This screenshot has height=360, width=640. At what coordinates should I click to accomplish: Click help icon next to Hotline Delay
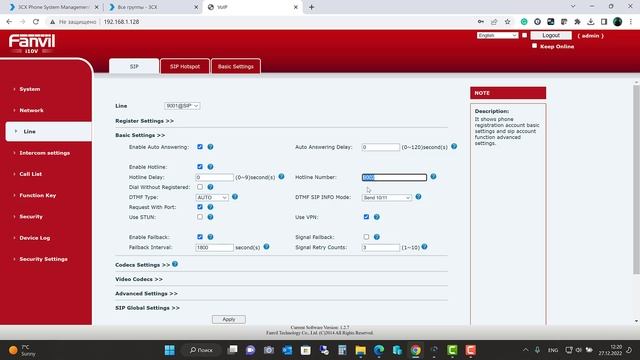pos(281,177)
